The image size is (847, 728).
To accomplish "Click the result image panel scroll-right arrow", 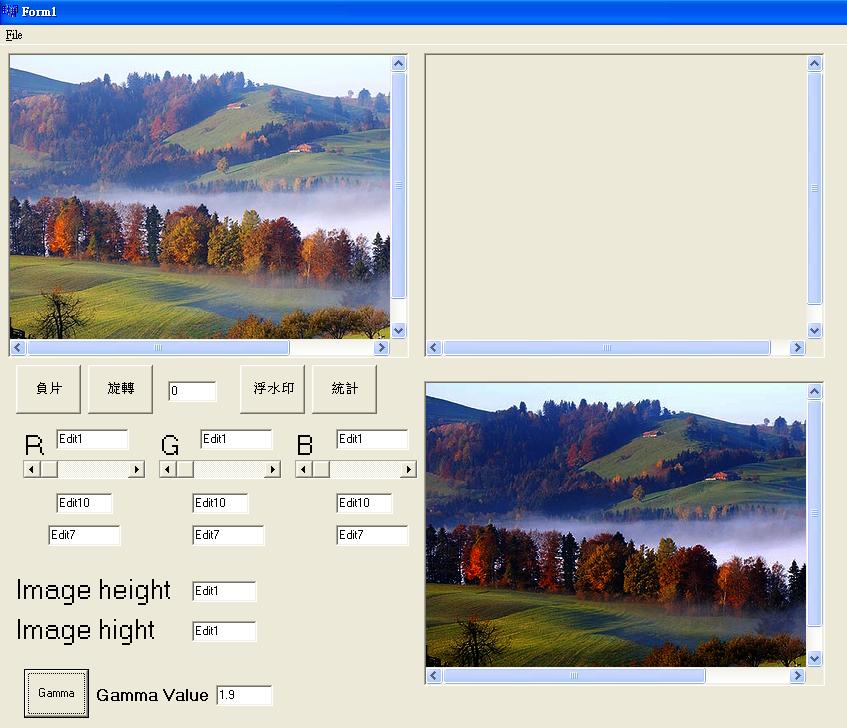I will coord(797,675).
